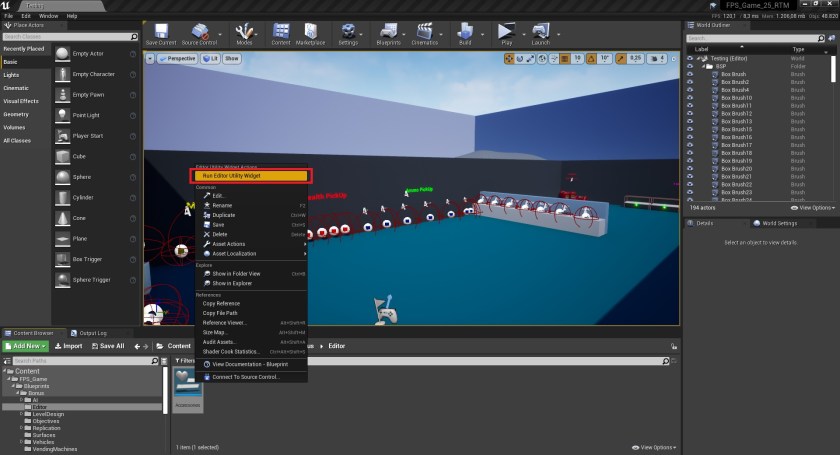Toggle visibility of Box Brush10

(690, 98)
